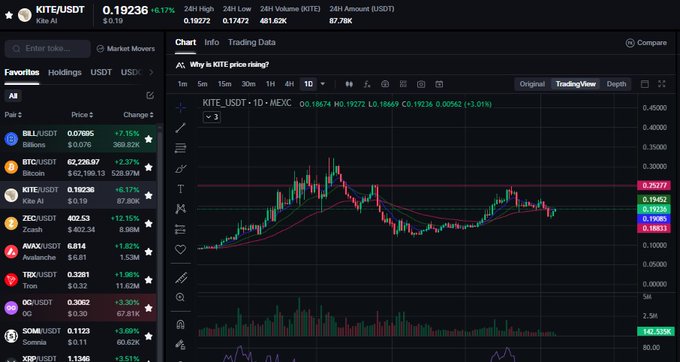Toggle the chart panel layout icon
The height and width of the screenshot is (362, 680).
point(645,84)
